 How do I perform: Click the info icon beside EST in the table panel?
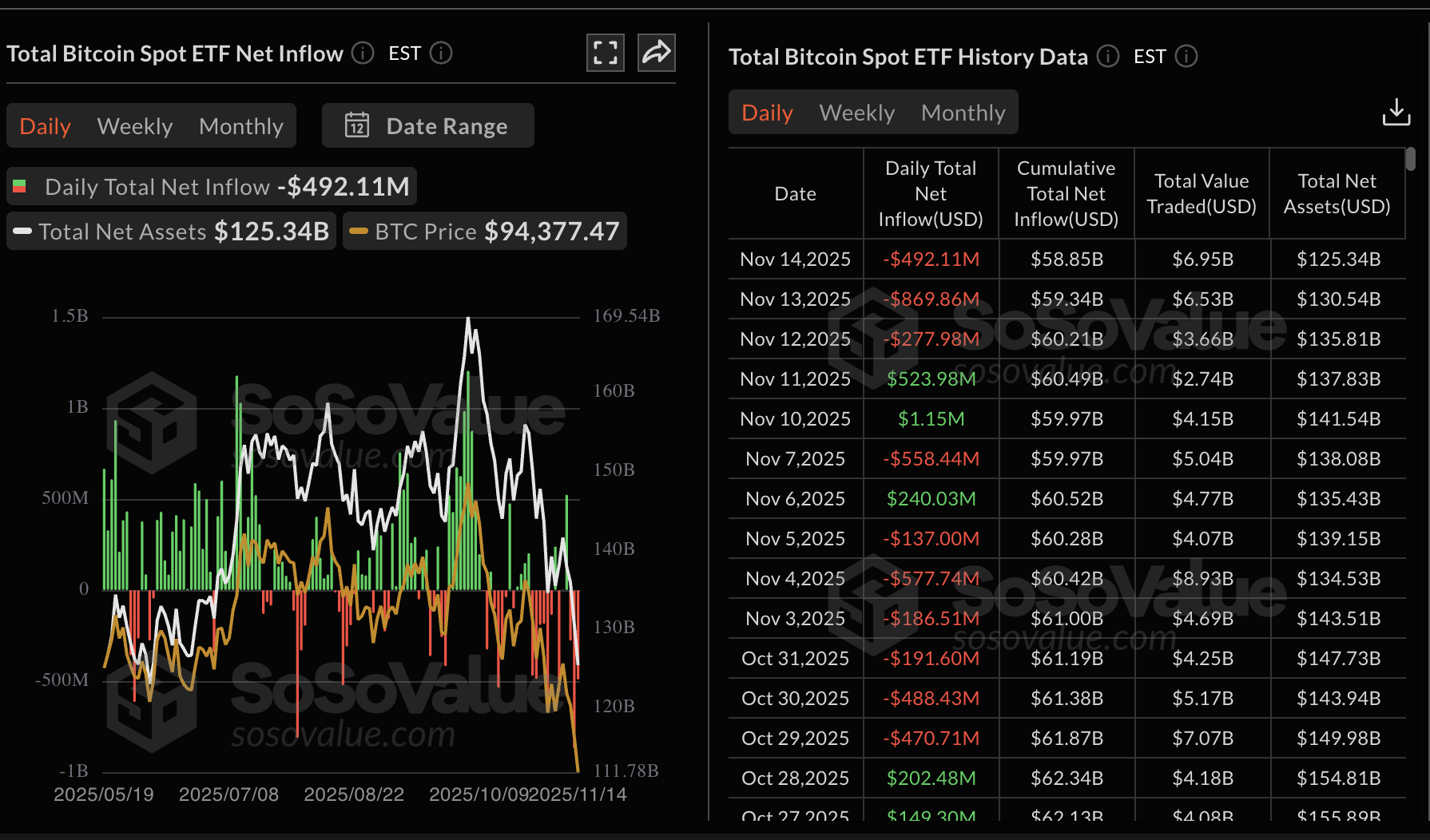coord(1186,57)
